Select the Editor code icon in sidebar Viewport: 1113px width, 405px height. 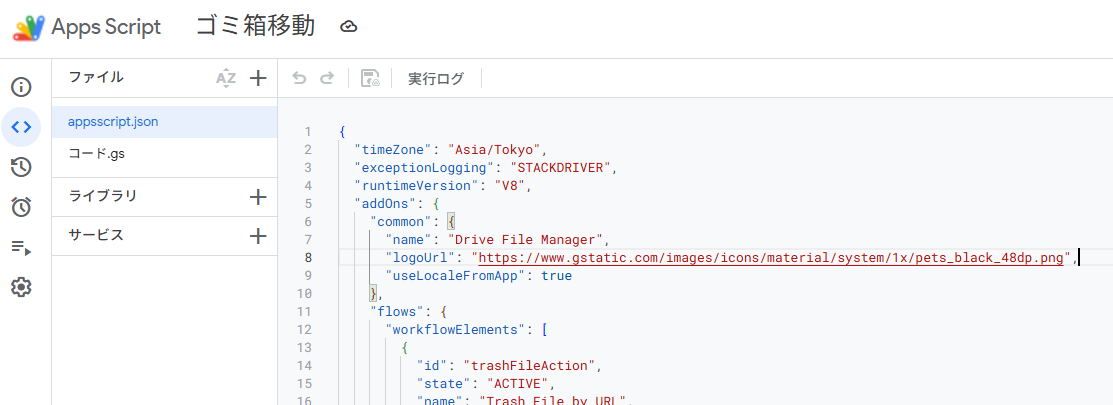click(21, 127)
